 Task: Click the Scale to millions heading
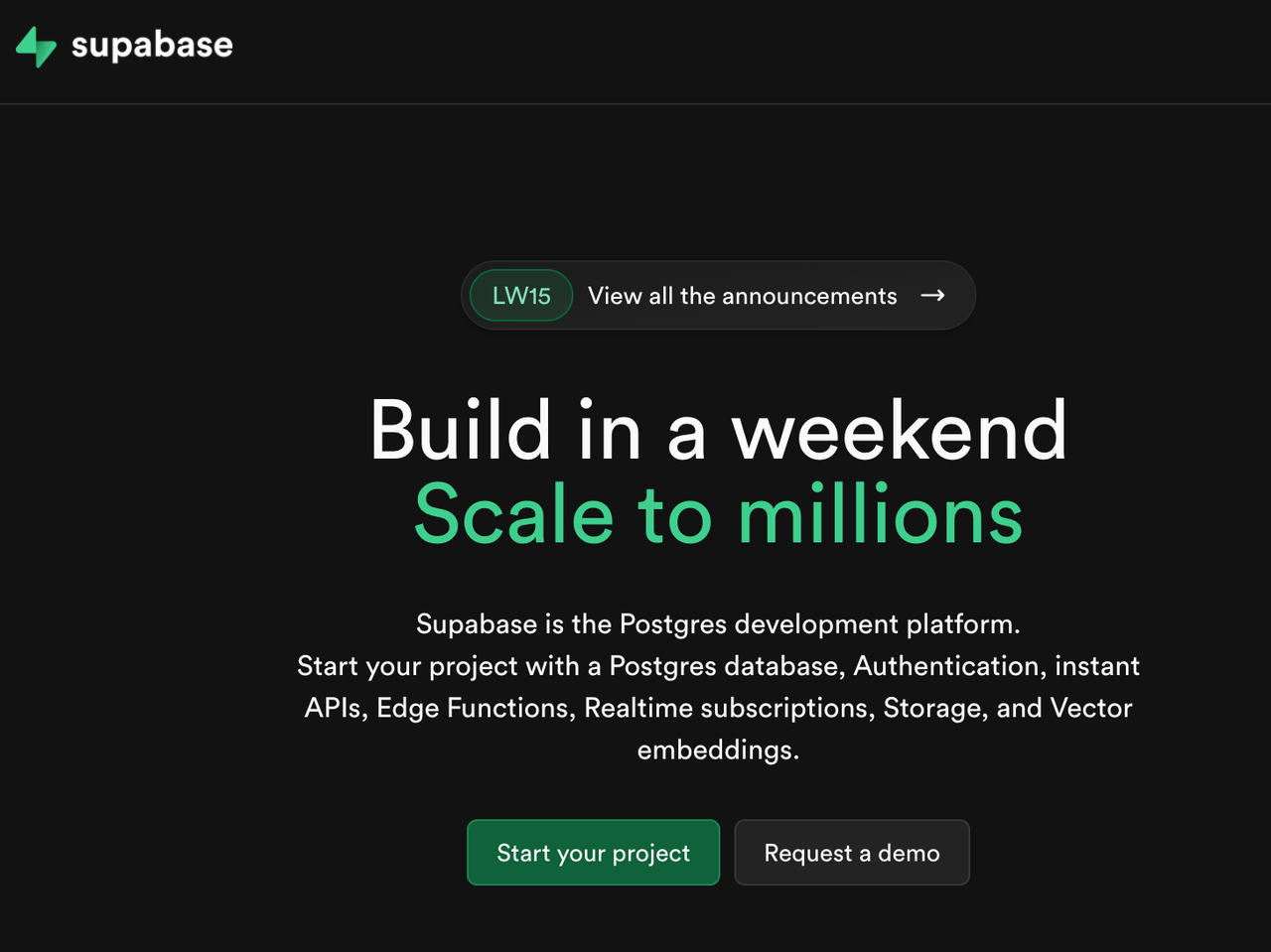718,514
